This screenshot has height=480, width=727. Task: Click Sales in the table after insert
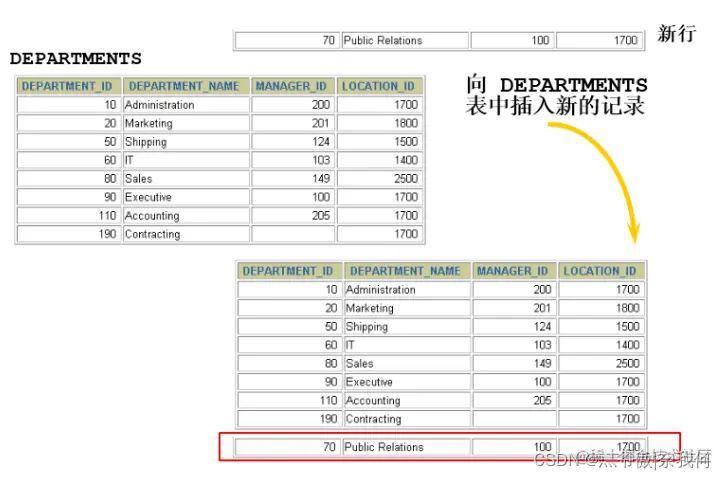click(x=359, y=364)
